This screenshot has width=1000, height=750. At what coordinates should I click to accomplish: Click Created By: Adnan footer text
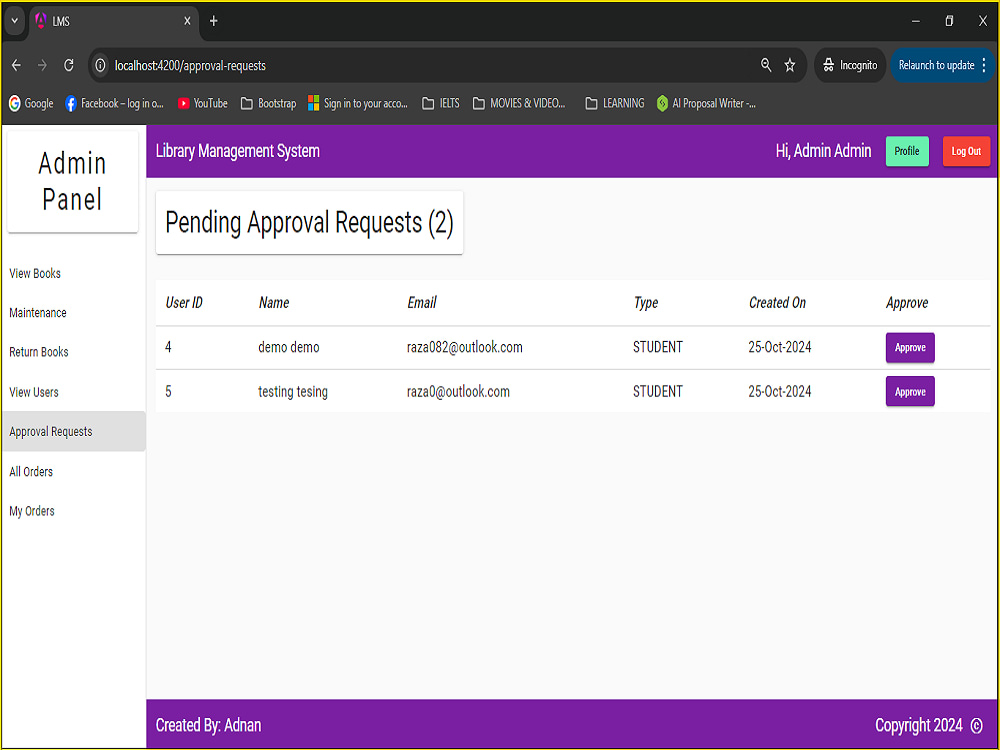(208, 725)
